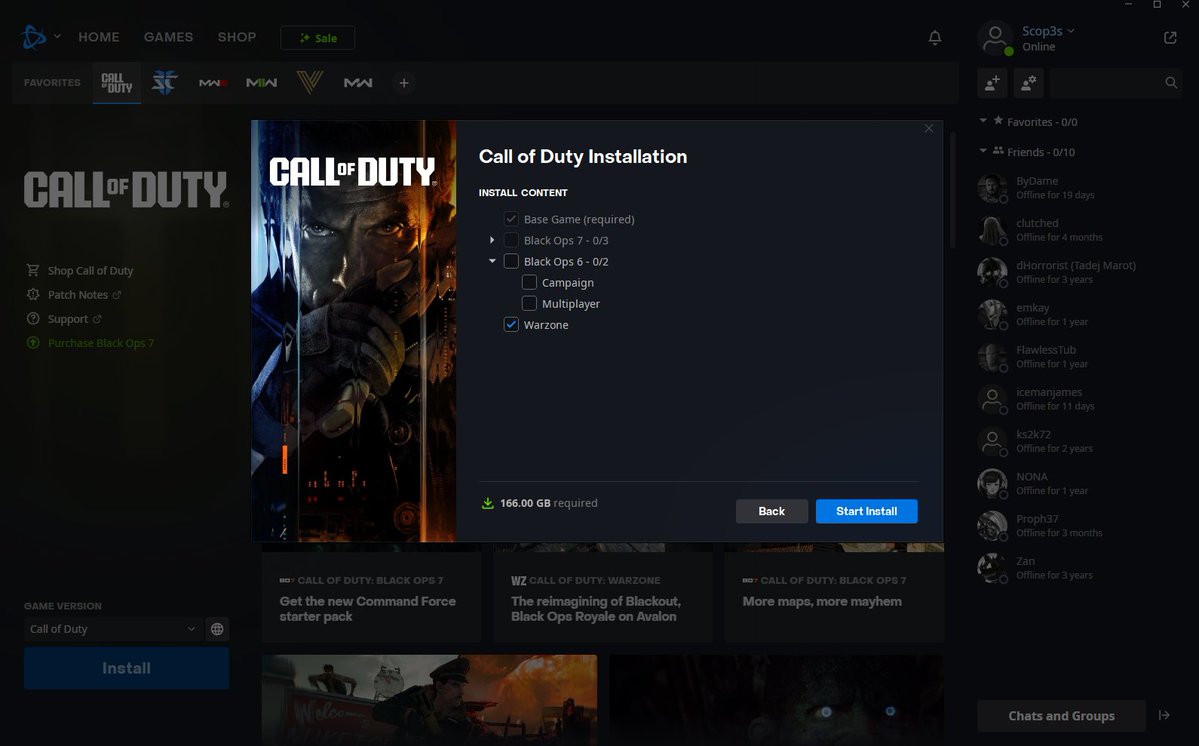
Task: Select the Vanguard favorites icon
Action: tap(310, 83)
